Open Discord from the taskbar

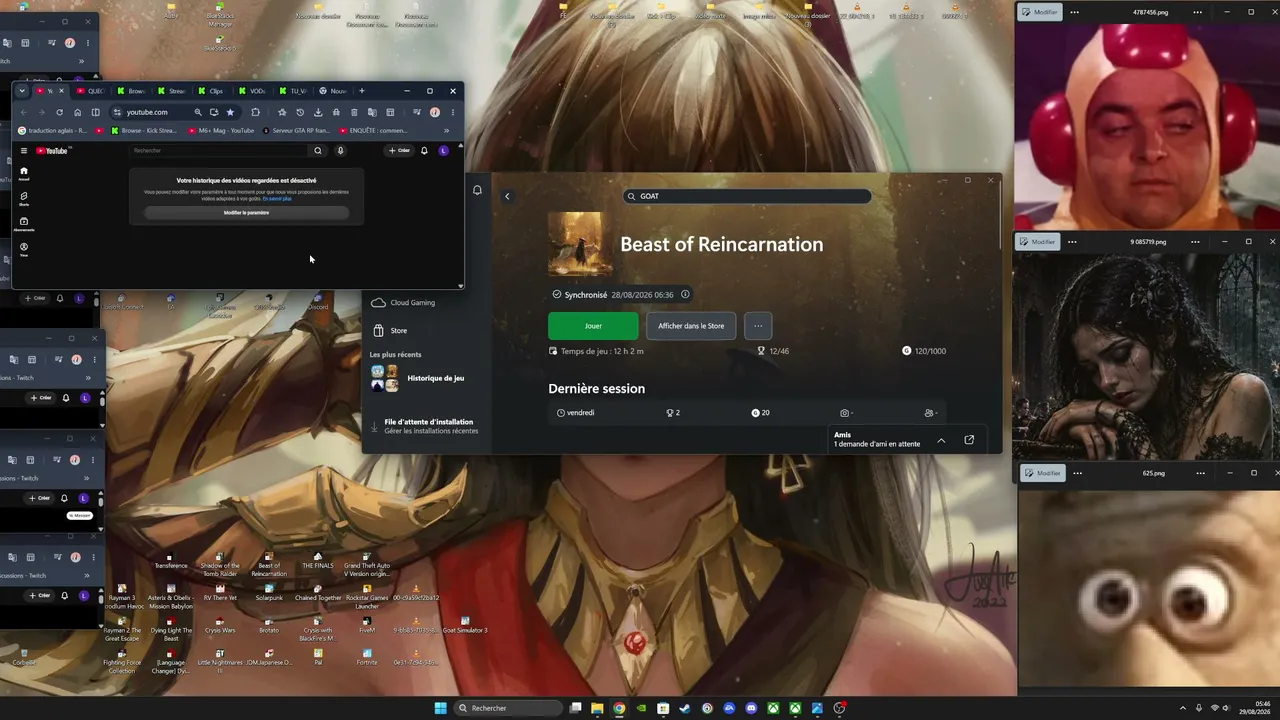click(x=751, y=708)
